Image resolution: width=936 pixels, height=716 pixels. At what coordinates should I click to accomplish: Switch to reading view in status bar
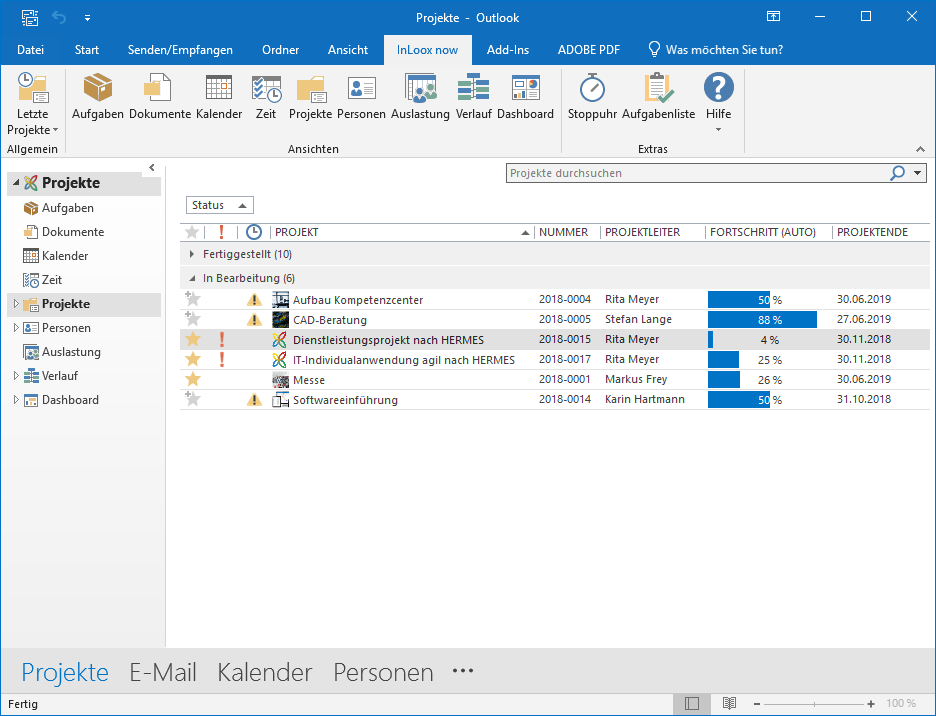(x=729, y=703)
